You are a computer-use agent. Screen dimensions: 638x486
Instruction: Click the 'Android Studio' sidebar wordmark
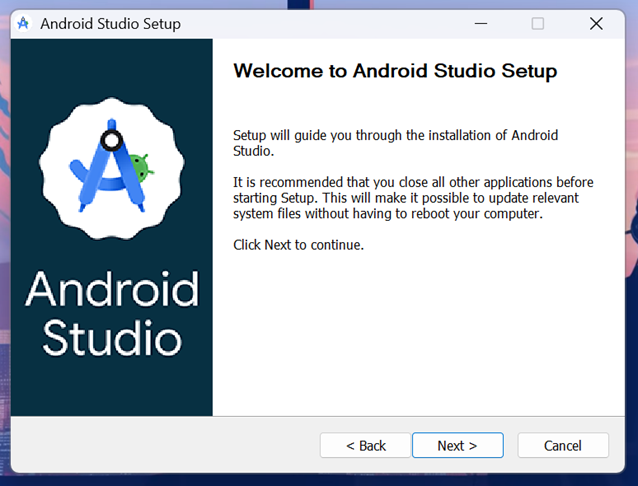pos(112,313)
